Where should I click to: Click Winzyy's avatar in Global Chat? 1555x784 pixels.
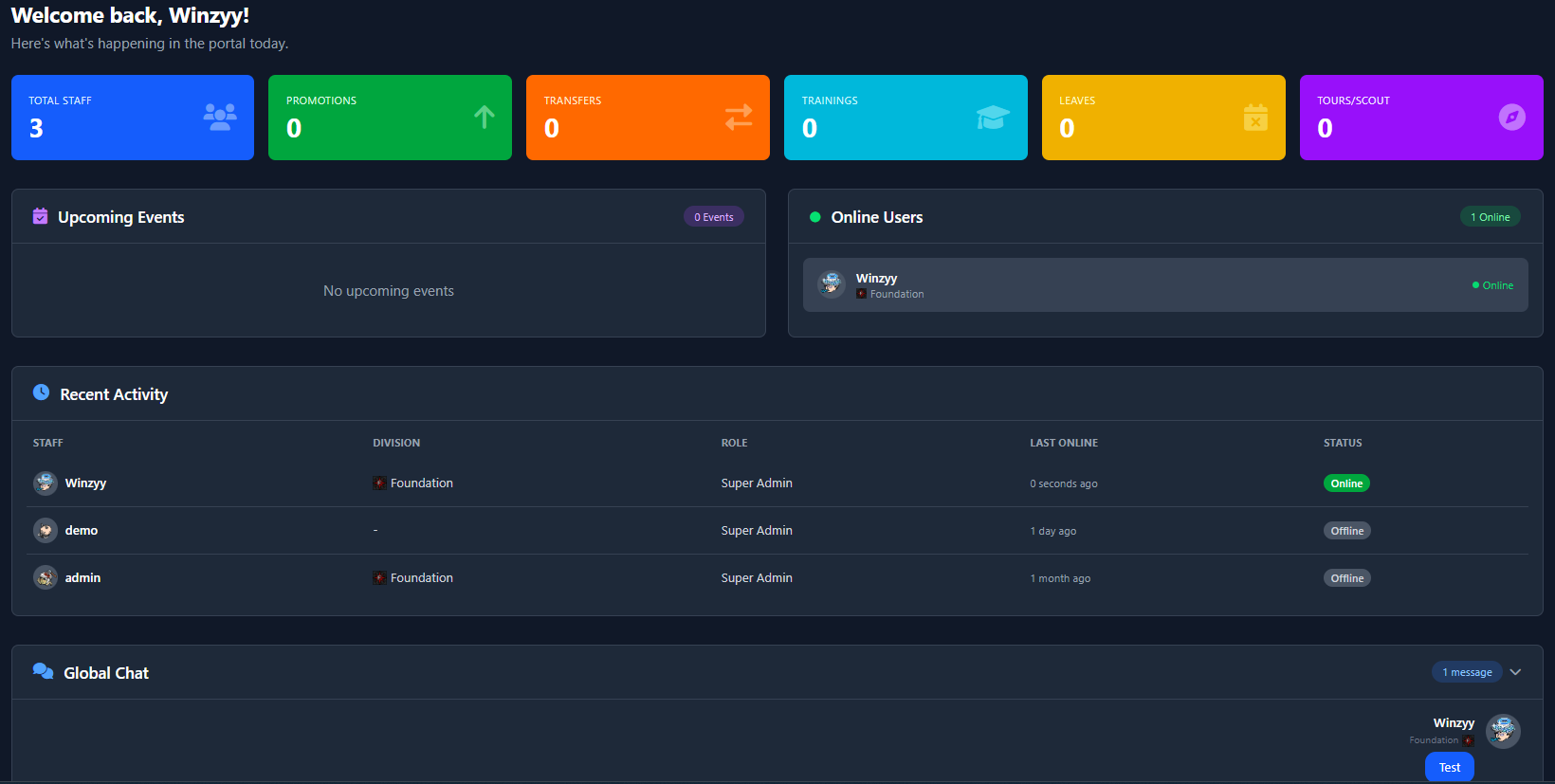1503,731
